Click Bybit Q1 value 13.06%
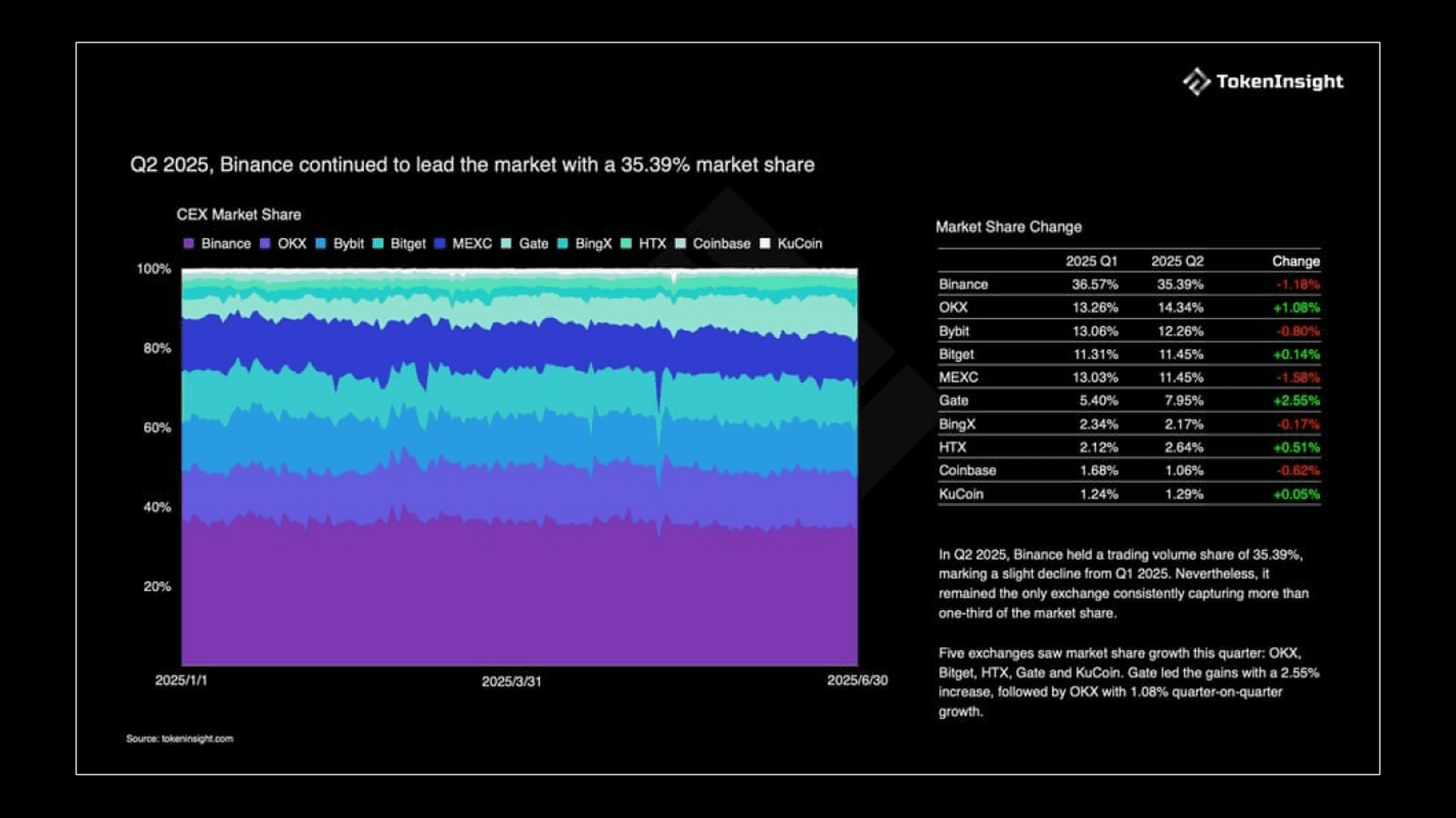Image resolution: width=1456 pixels, height=818 pixels. click(1095, 331)
